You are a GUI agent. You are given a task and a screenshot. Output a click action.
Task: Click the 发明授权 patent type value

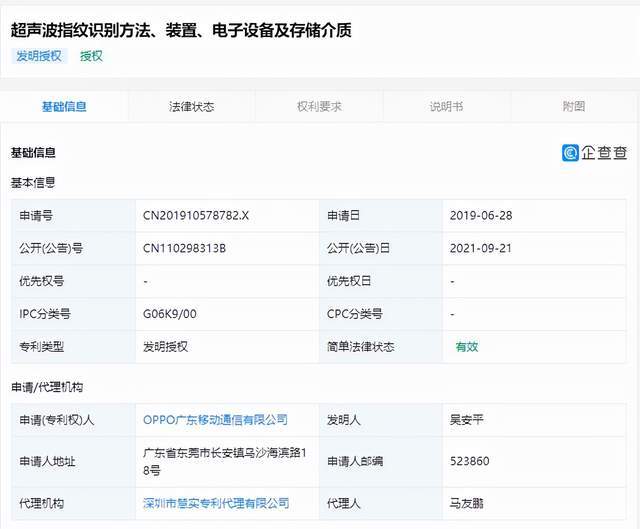tap(165, 347)
